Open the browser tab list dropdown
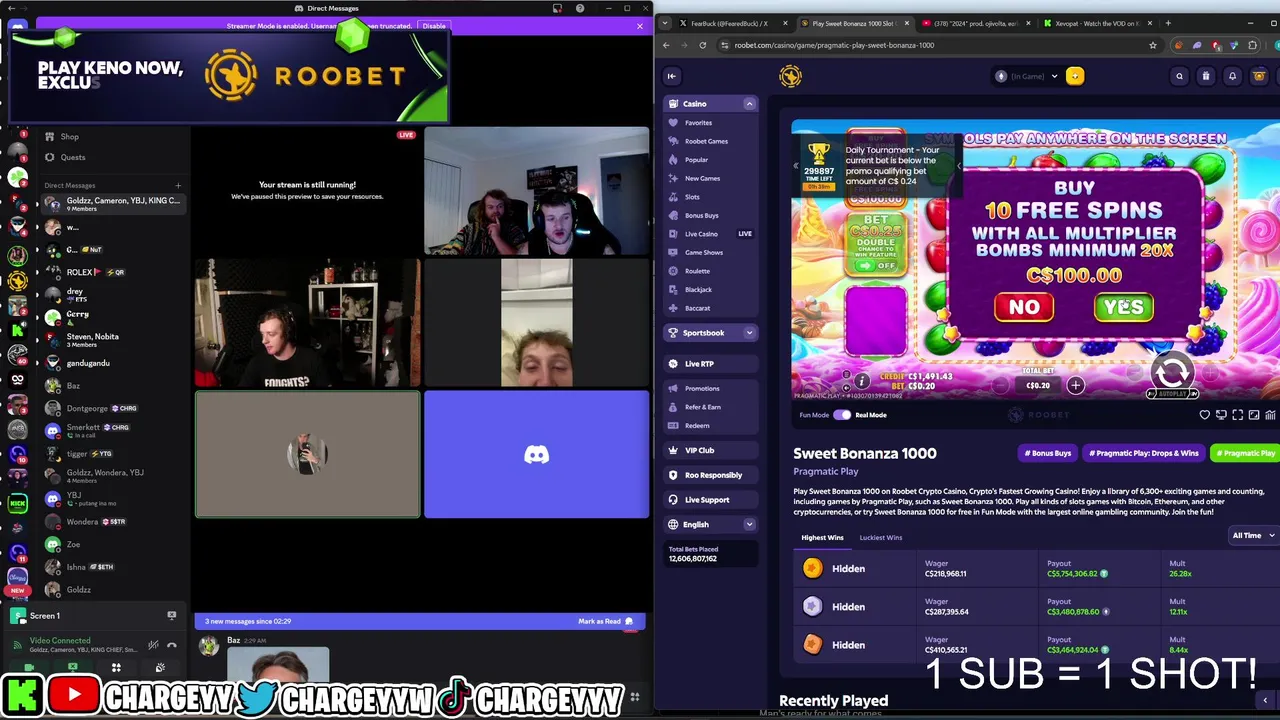1280x720 pixels. pos(665,23)
